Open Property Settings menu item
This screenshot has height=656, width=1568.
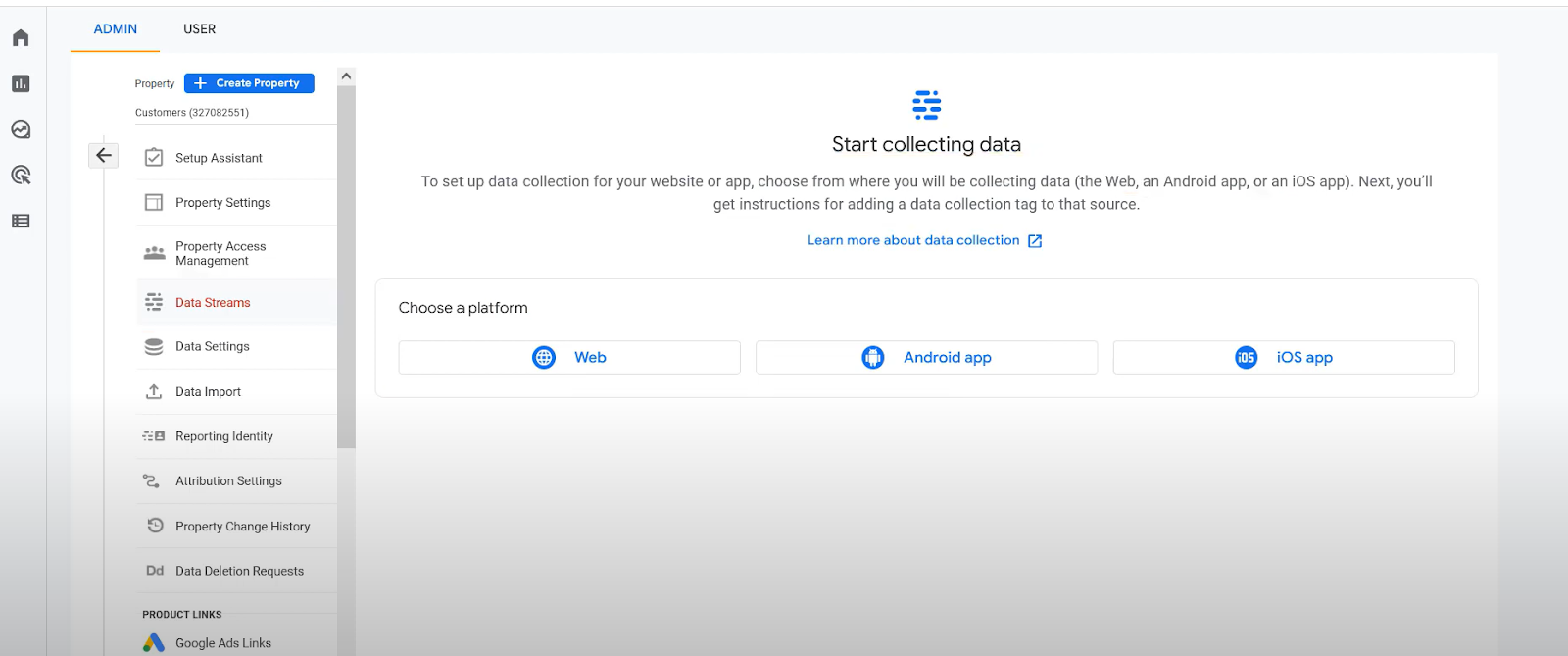[222, 203]
